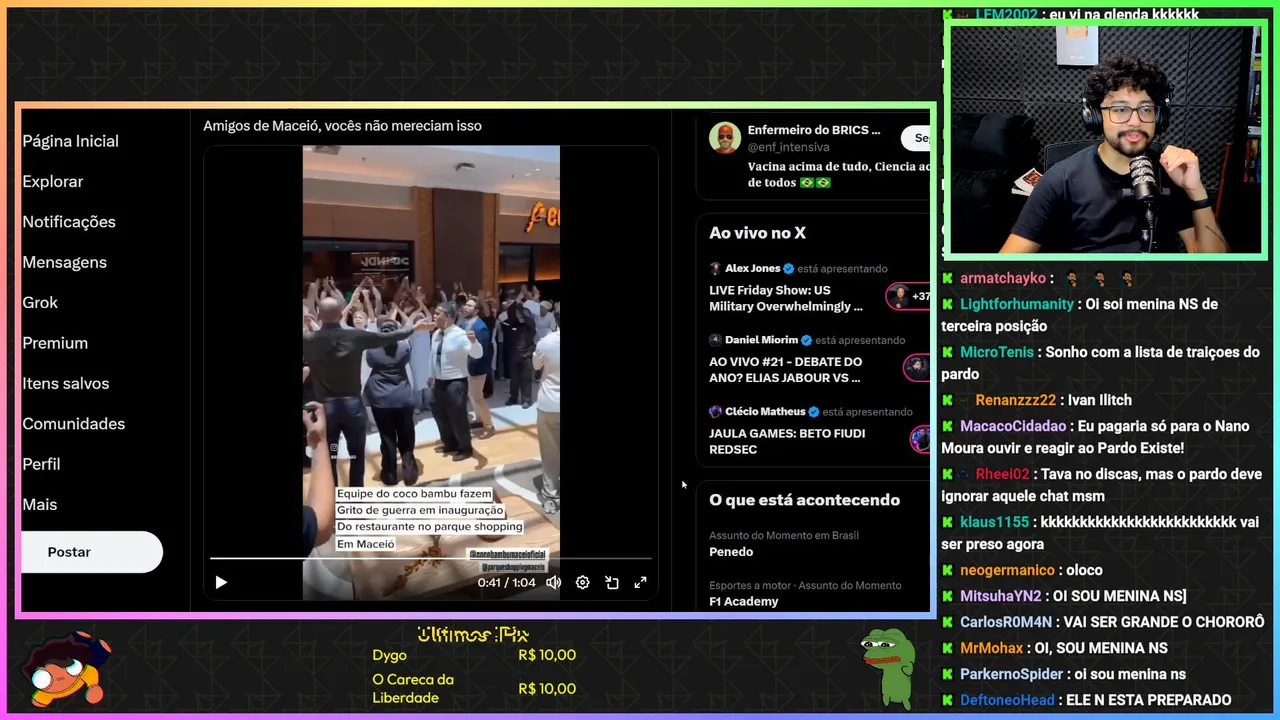Image resolution: width=1280 pixels, height=720 pixels.
Task: Click video timestamp 0:41 / 1:04
Action: [x=506, y=582]
